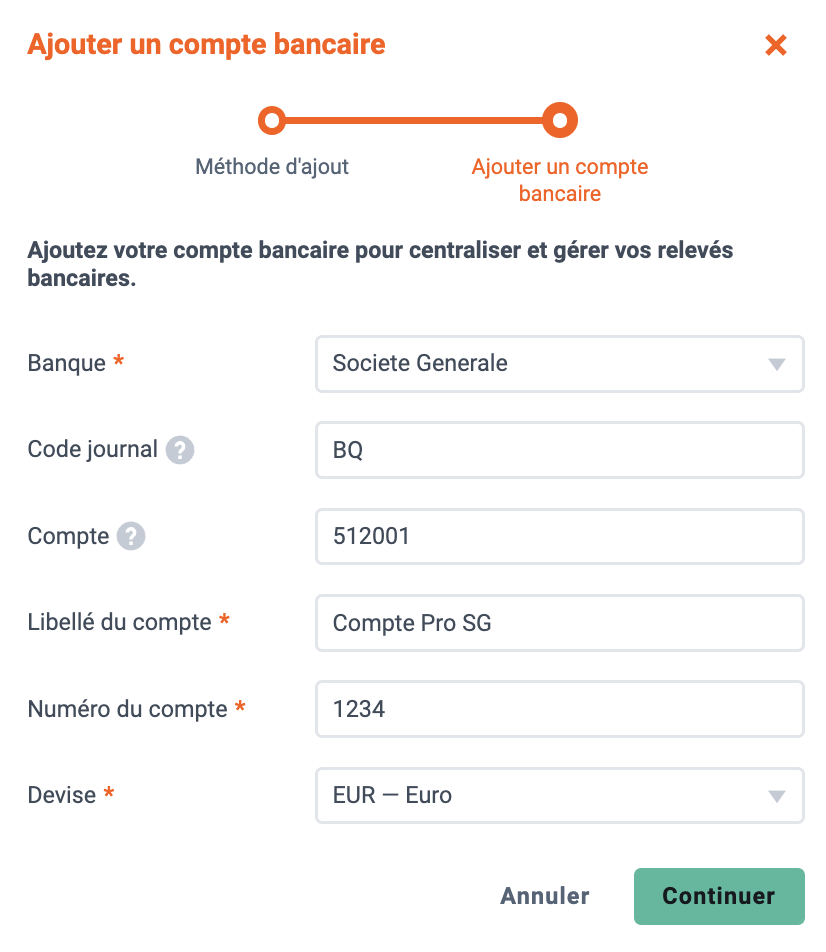Click the Devise field label

pyautogui.click(x=62, y=795)
